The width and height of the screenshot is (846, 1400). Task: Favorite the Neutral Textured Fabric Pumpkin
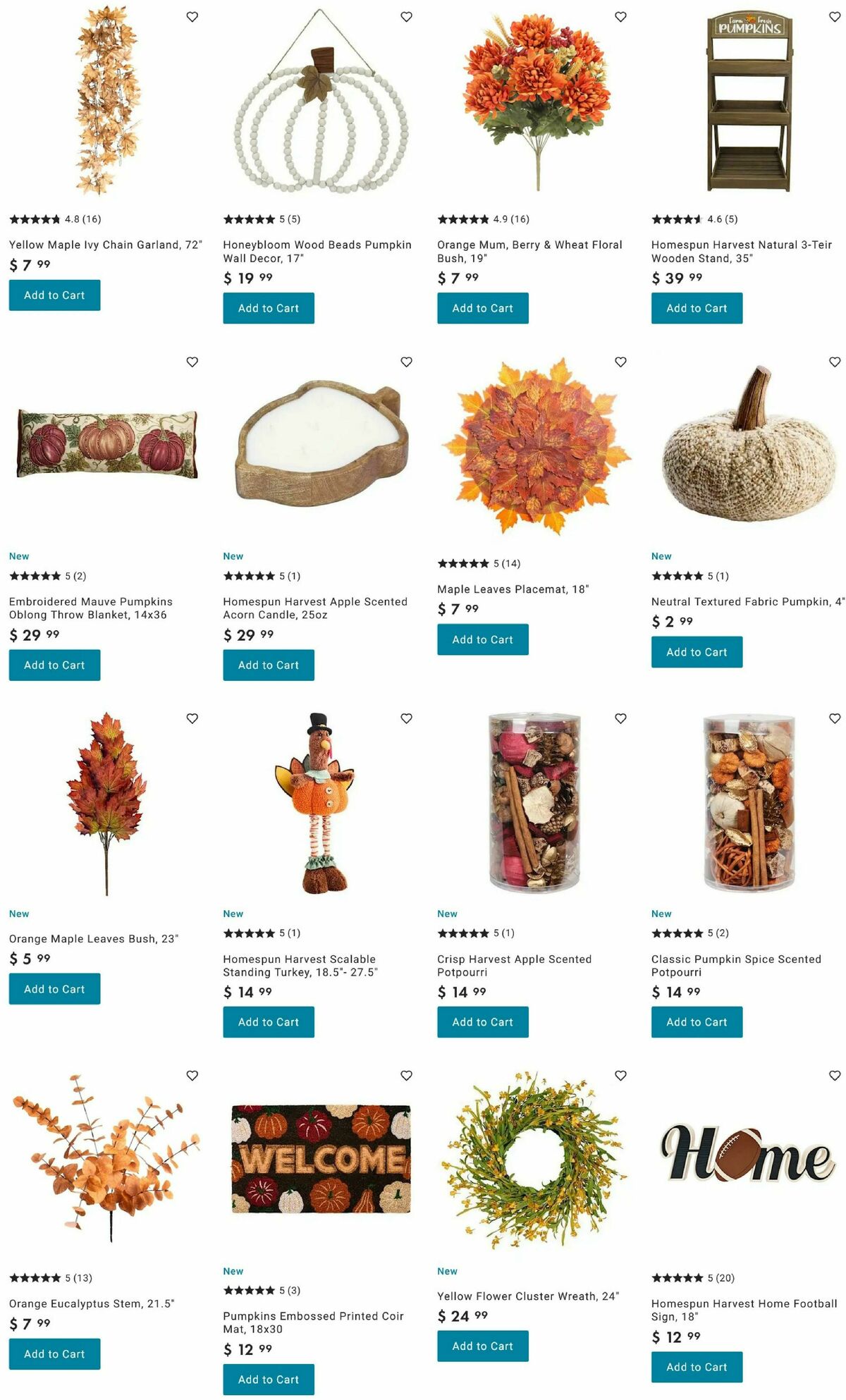835,362
